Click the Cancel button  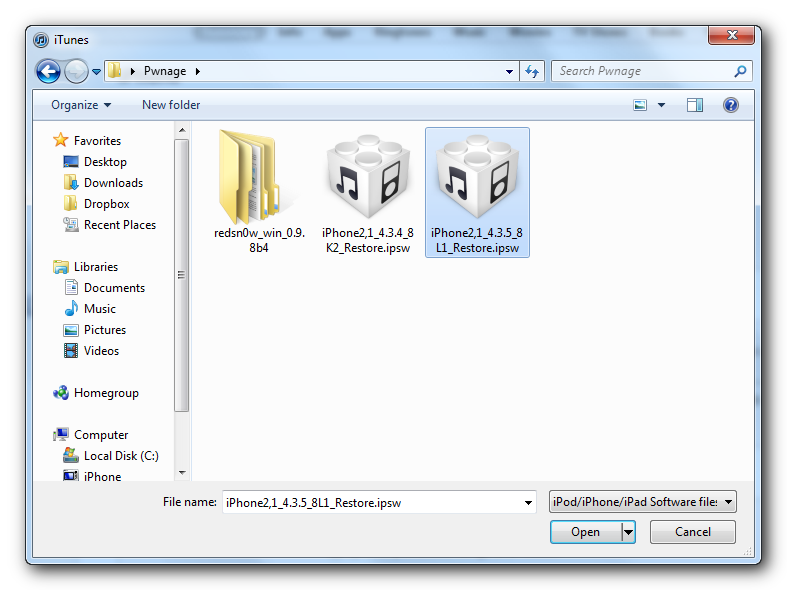pyautogui.click(x=693, y=532)
